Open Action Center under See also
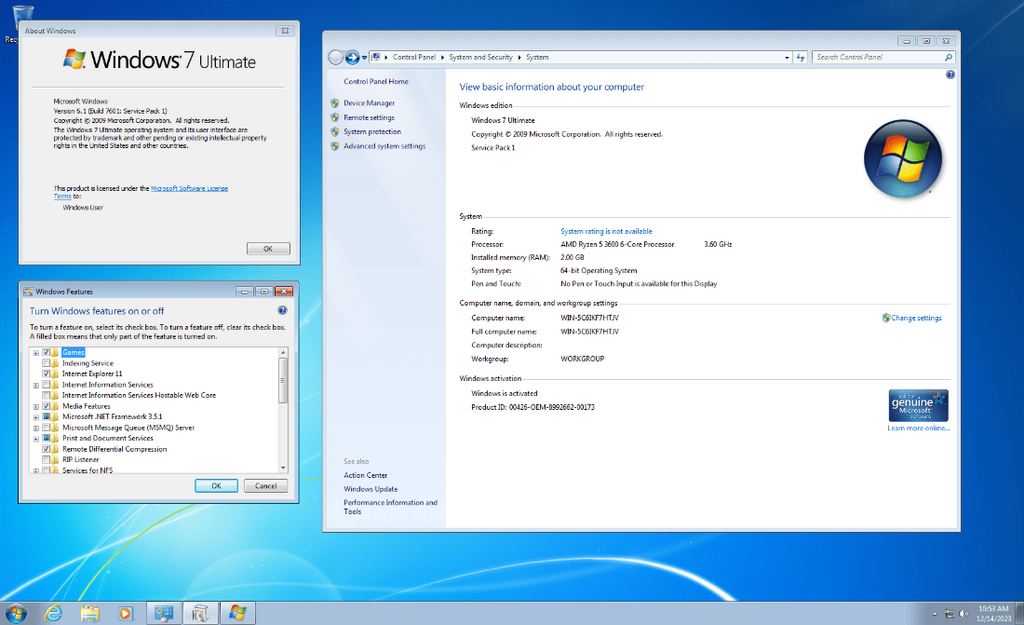 coord(366,475)
